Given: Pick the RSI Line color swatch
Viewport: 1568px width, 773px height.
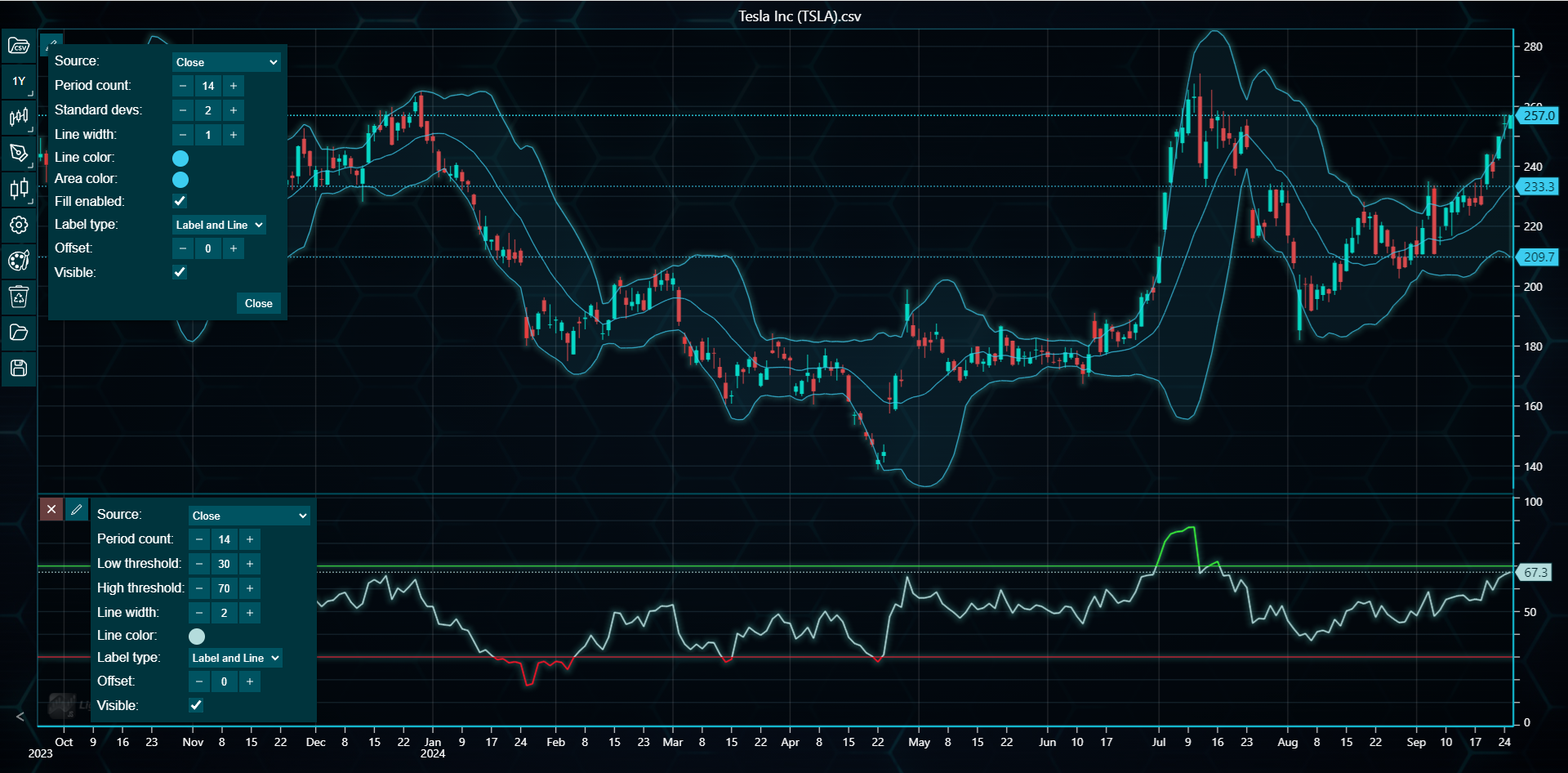Looking at the screenshot, I should [197, 637].
